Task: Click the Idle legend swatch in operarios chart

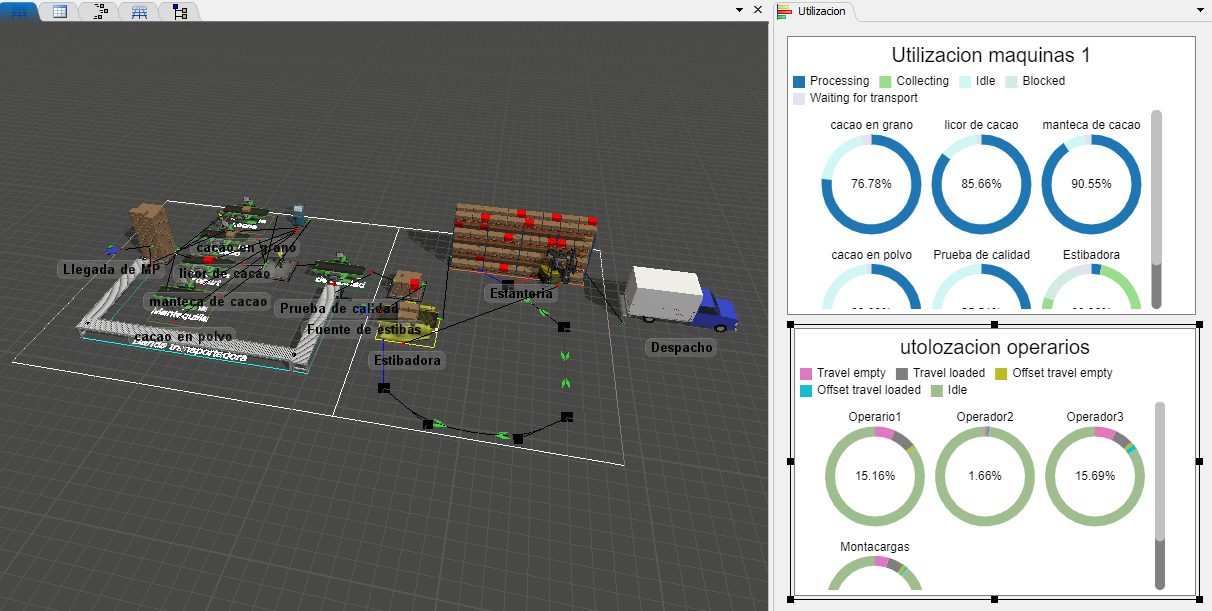Action: [937, 390]
